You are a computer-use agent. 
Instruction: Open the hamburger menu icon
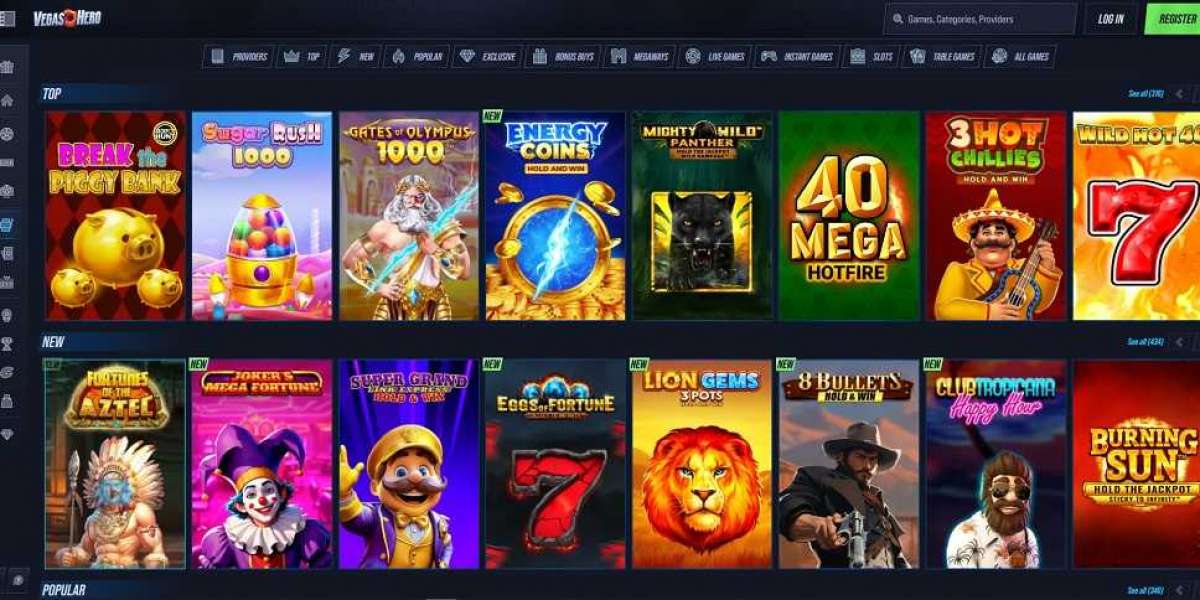[8, 18]
